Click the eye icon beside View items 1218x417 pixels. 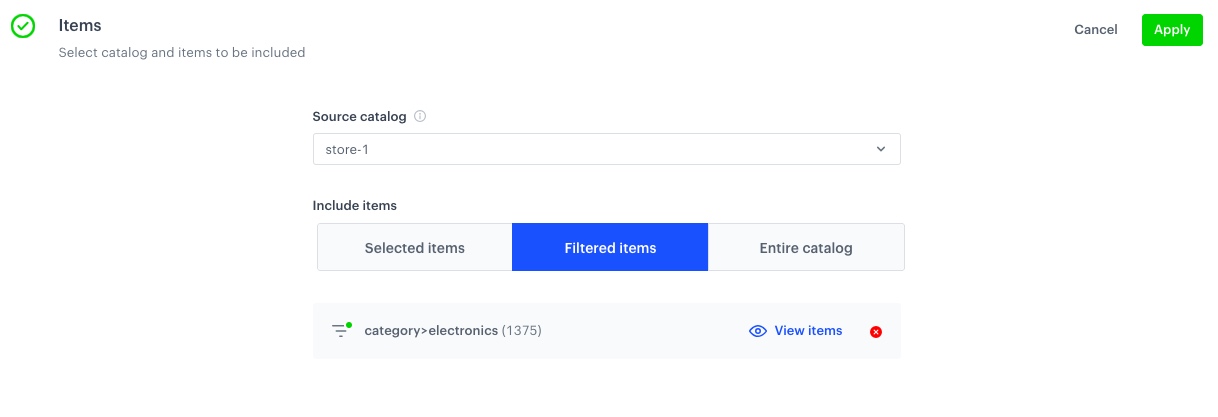(x=758, y=331)
